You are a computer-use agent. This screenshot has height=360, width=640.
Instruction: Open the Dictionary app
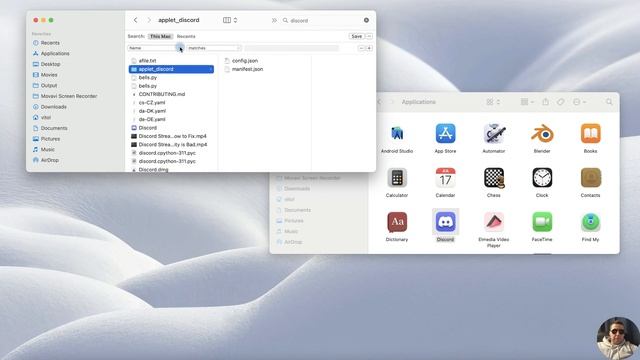click(x=397, y=222)
